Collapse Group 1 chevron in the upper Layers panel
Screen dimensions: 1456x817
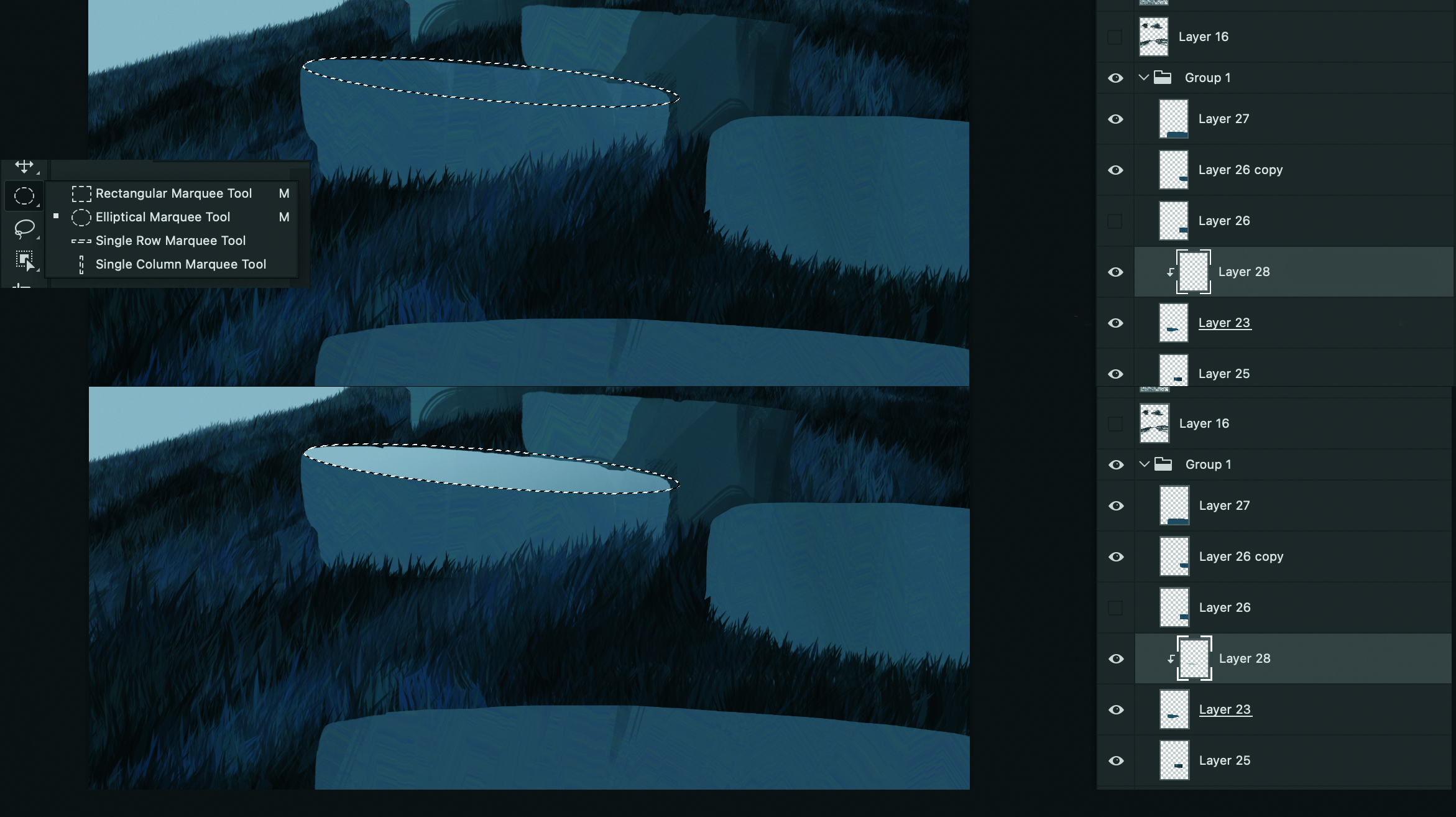click(x=1143, y=78)
